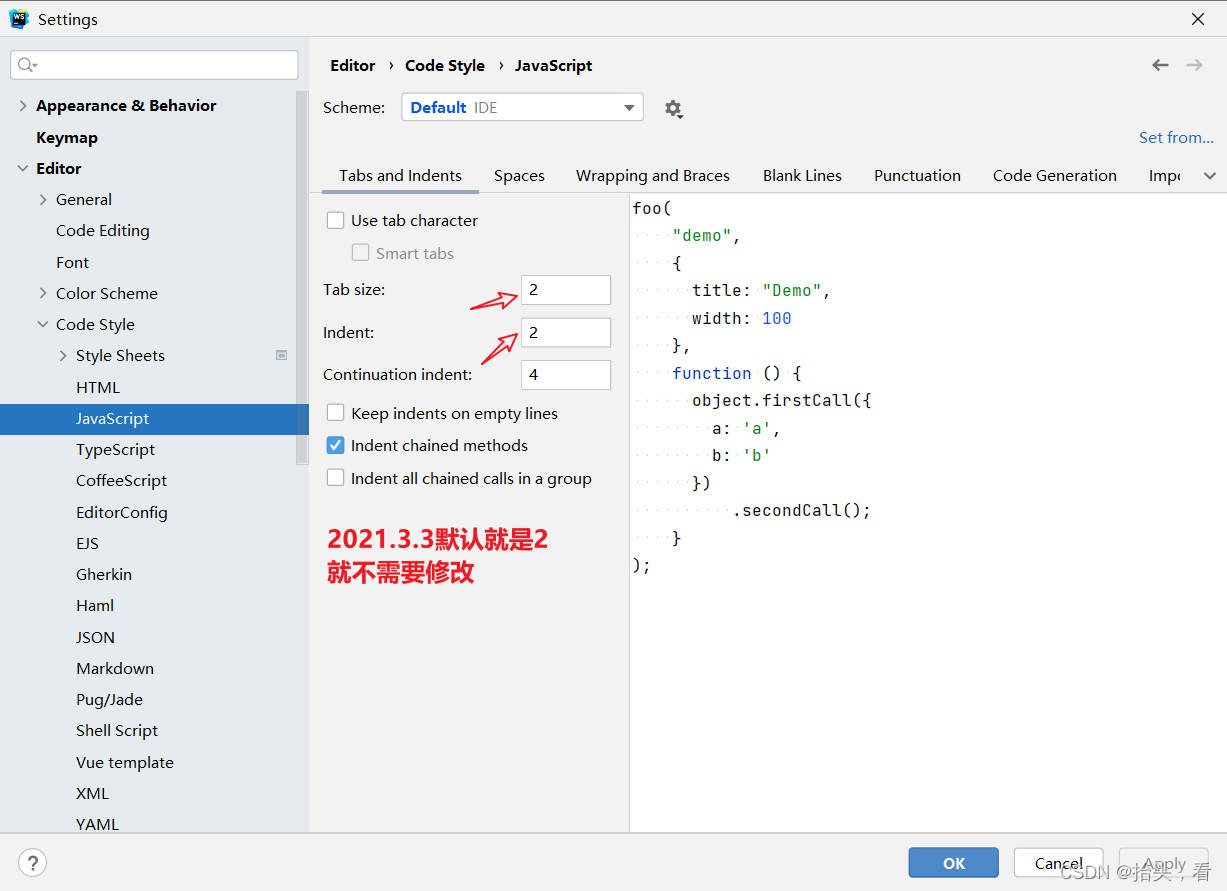Close the Settings dialog window
Image resolution: width=1227 pixels, height=891 pixels.
tap(1198, 19)
